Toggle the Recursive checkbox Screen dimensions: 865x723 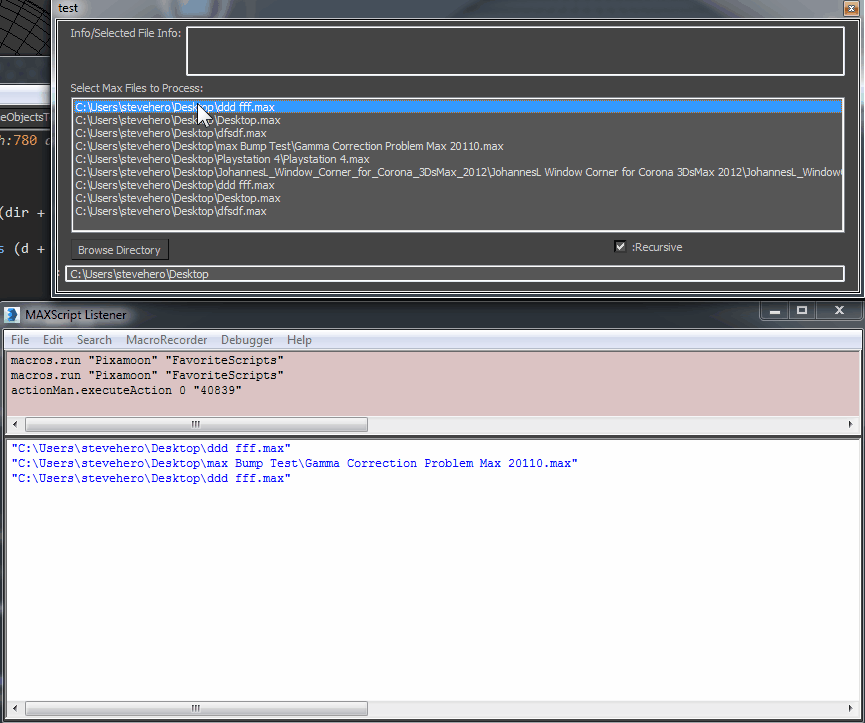click(620, 247)
